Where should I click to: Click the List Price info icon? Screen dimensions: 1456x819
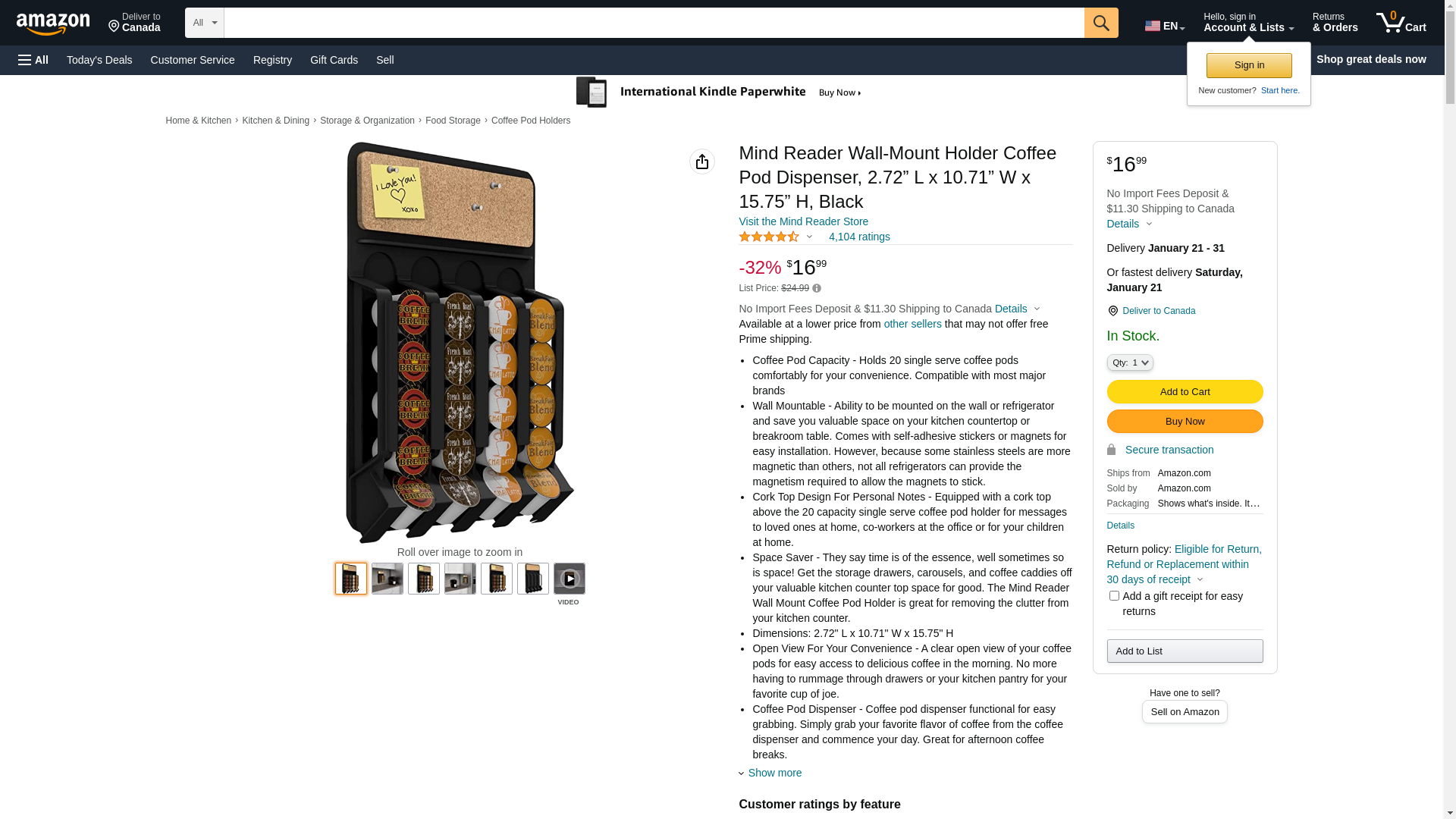tap(817, 288)
